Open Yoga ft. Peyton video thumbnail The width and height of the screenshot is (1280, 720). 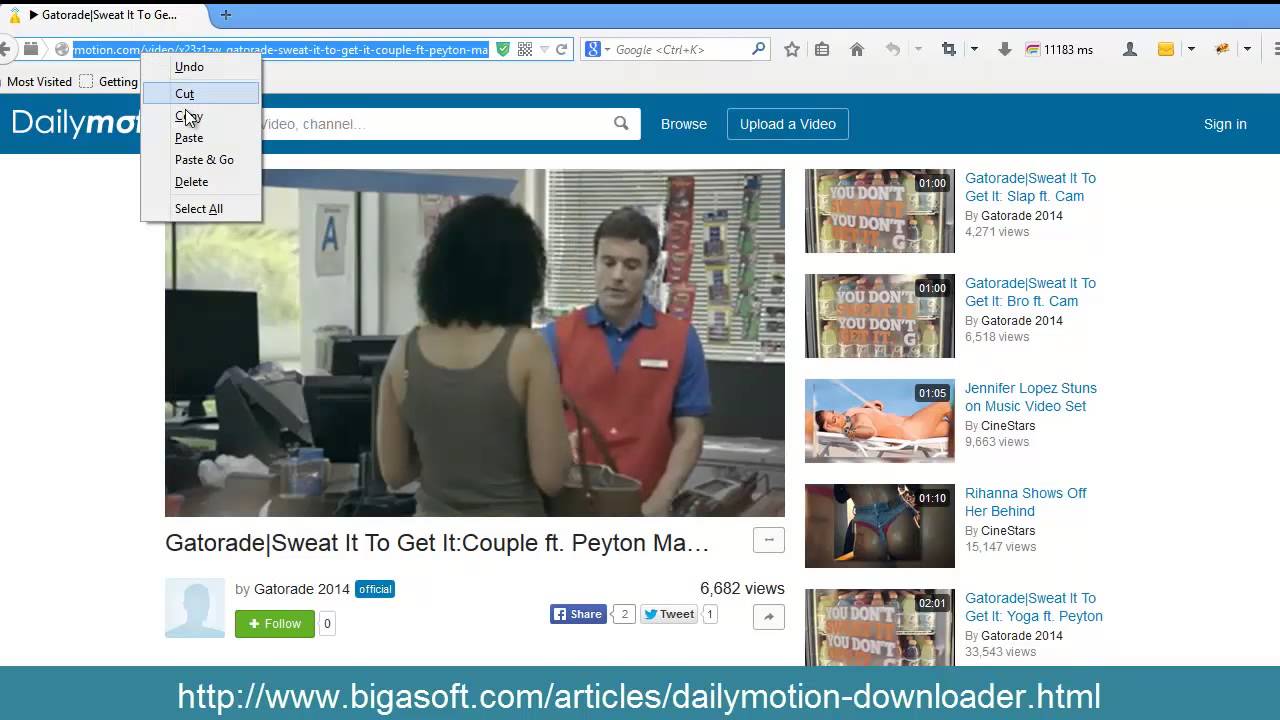(880, 627)
